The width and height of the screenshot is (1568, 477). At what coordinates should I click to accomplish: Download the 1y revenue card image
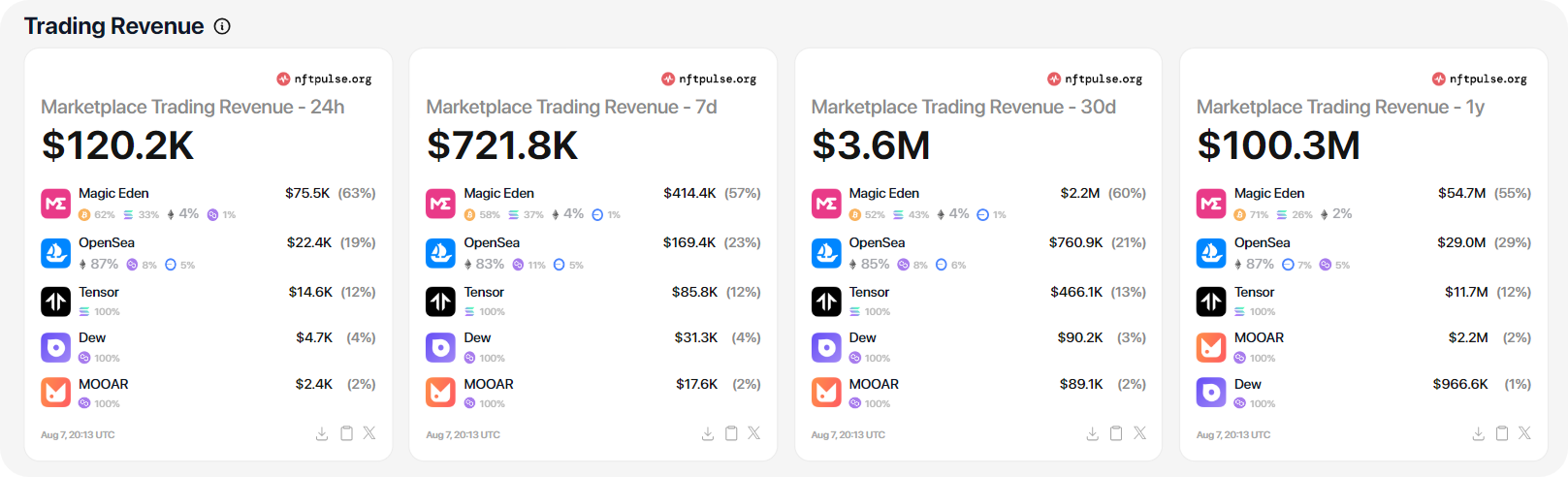tap(1478, 433)
